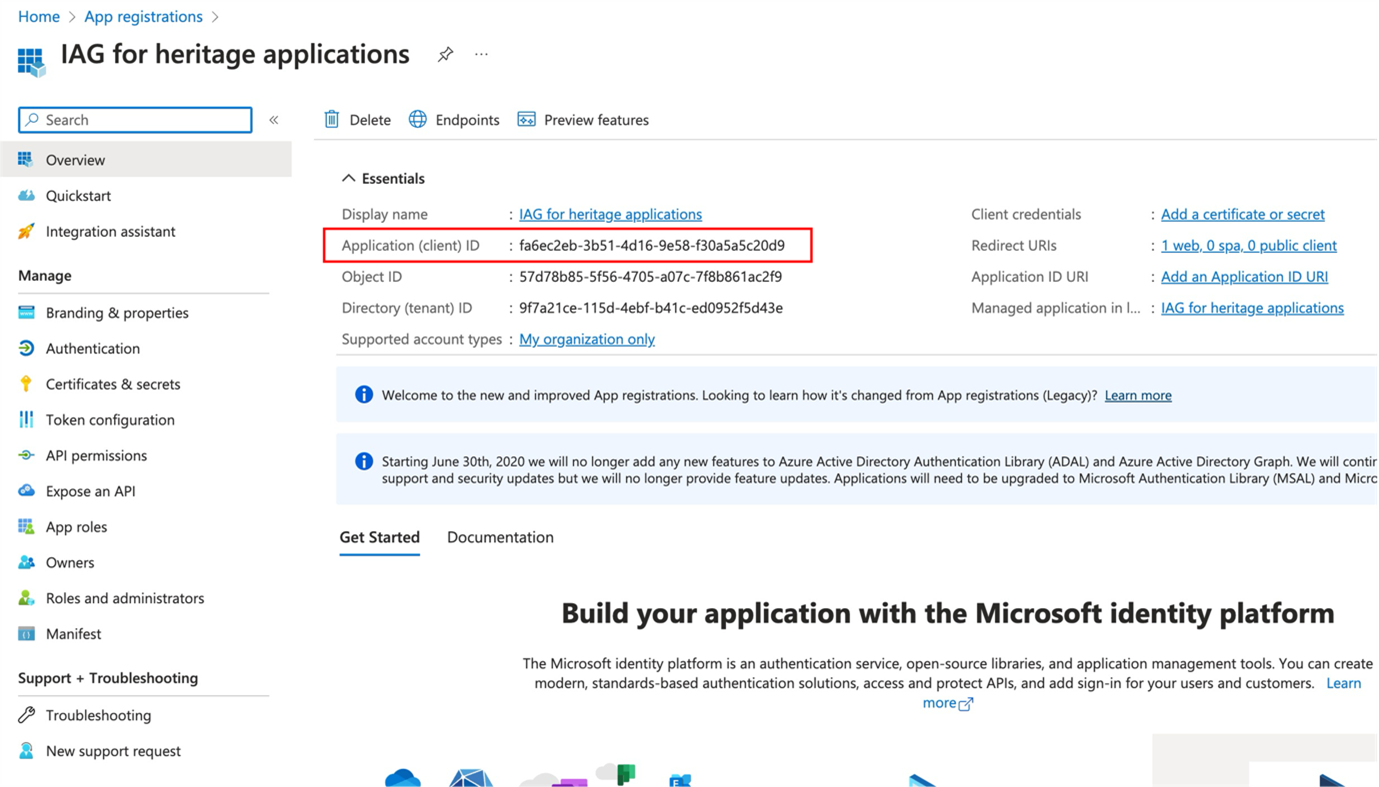
Task: Click the info icon in Welcome banner
Action: click(x=364, y=395)
